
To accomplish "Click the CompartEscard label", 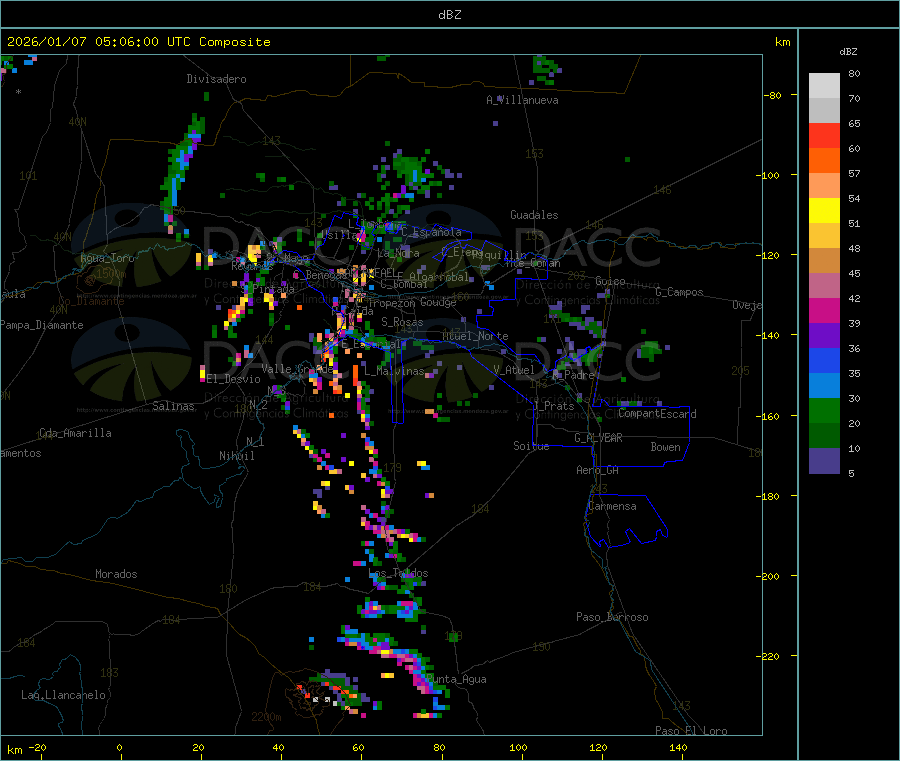I will coord(657,414).
